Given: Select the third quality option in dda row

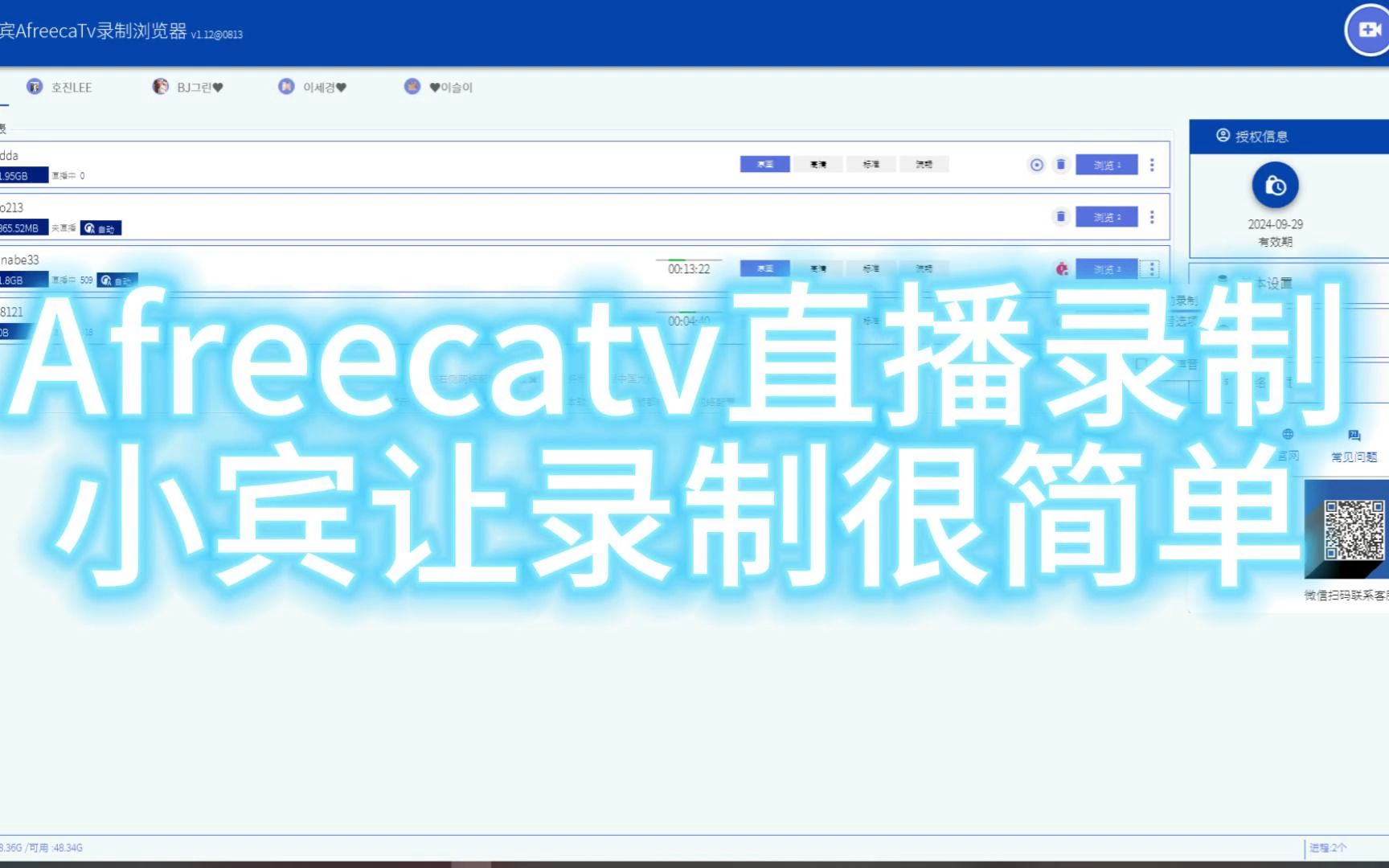Looking at the screenshot, I should (871, 164).
